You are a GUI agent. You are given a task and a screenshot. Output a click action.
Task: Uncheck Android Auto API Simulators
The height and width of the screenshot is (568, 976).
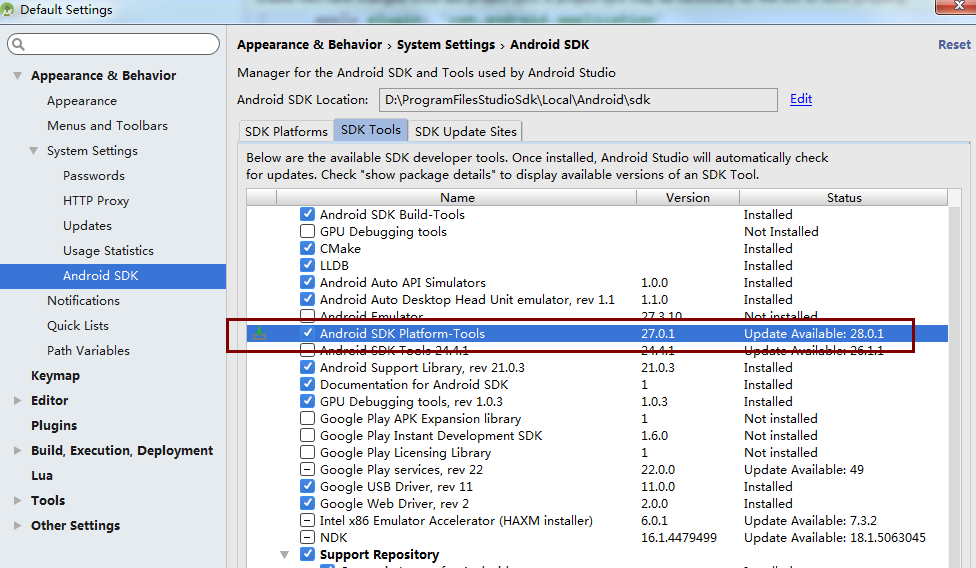[x=307, y=282]
